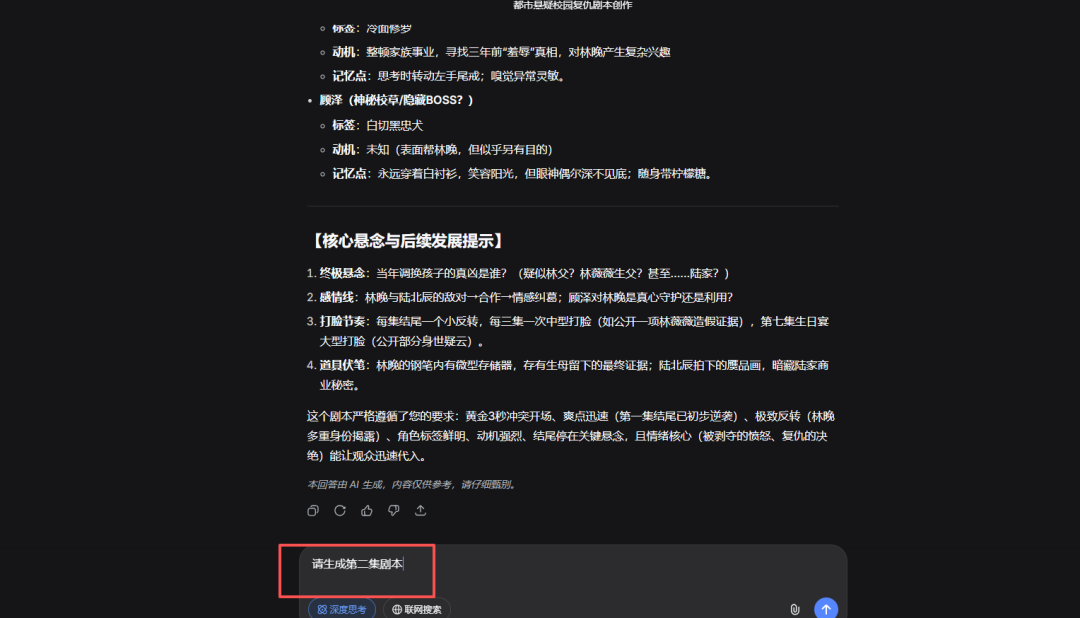
Task: Open the chat title 都市悬疑校园复仇剧本创作
Action: tap(572, 5)
